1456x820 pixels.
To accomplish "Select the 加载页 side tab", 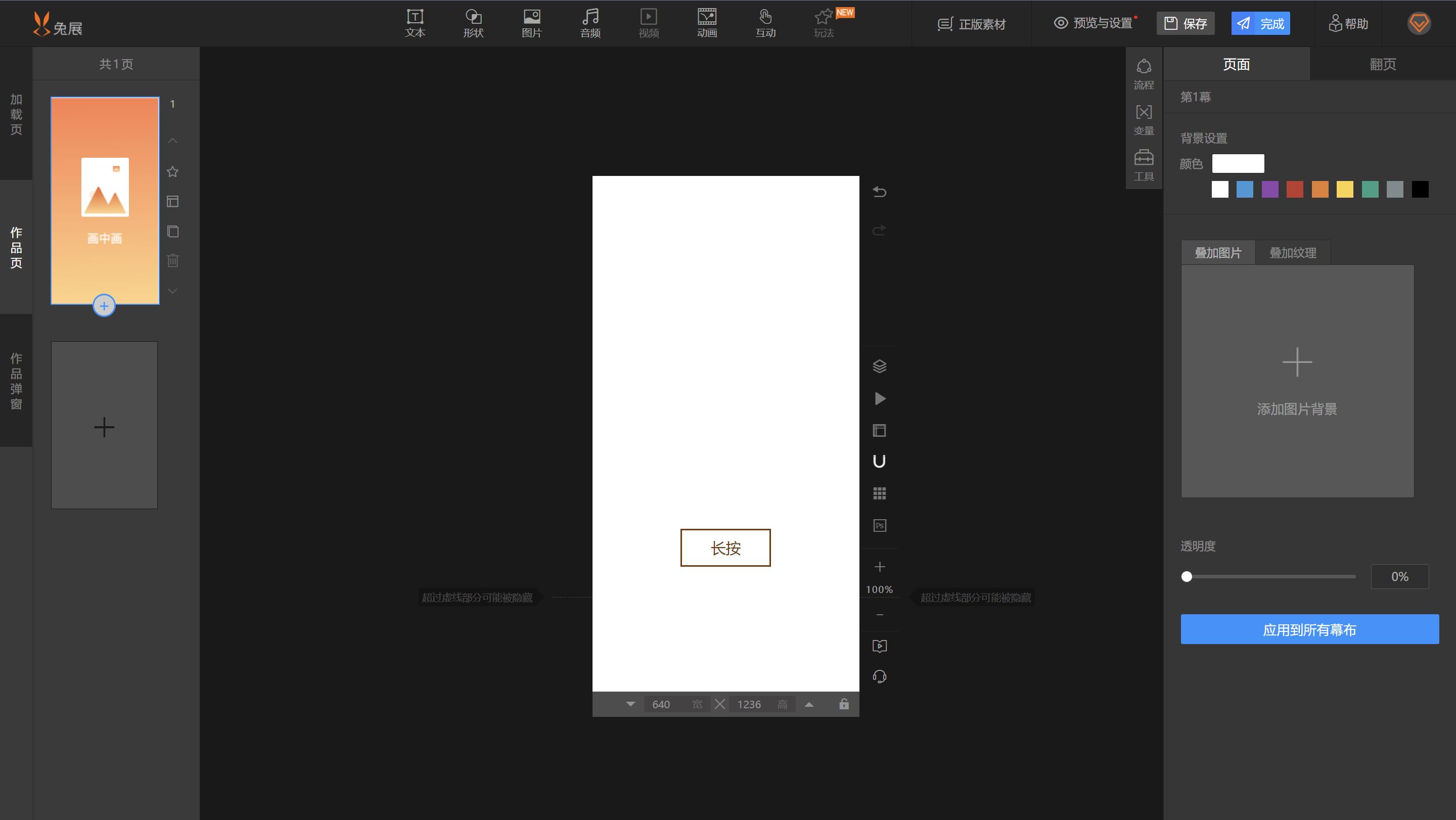I will pos(16,114).
